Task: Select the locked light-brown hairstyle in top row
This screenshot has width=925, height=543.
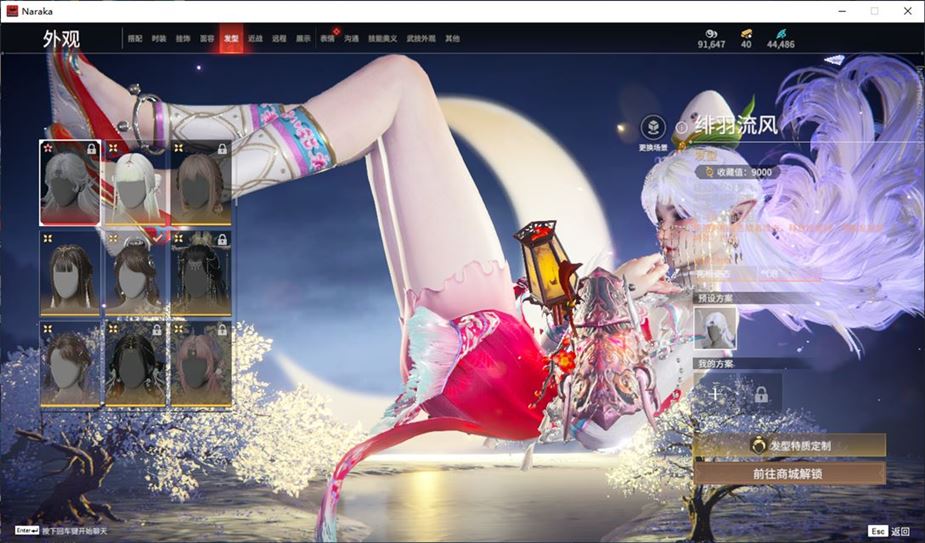Action: click(x=201, y=183)
